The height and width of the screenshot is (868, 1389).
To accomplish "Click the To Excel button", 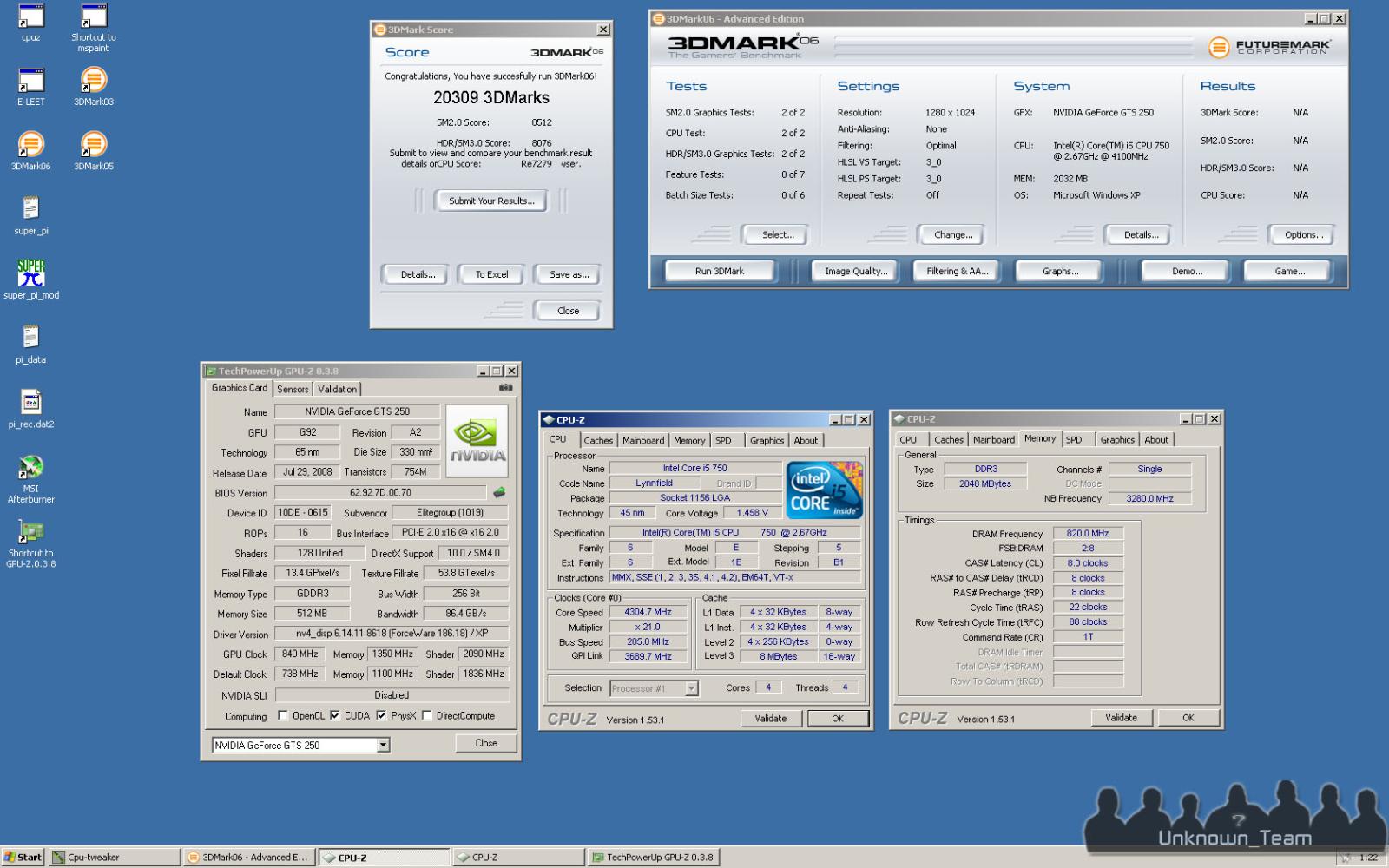I will pyautogui.click(x=491, y=274).
